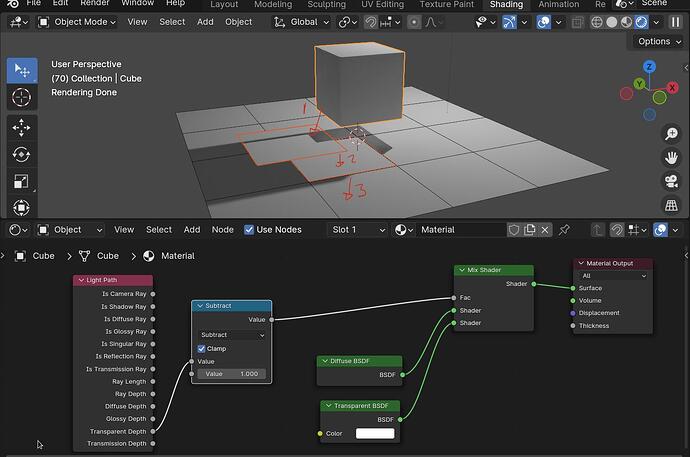The height and width of the screenshot is (457, 690).
Task: Open the Object Mode dropdown
Action: coord(77,22)
